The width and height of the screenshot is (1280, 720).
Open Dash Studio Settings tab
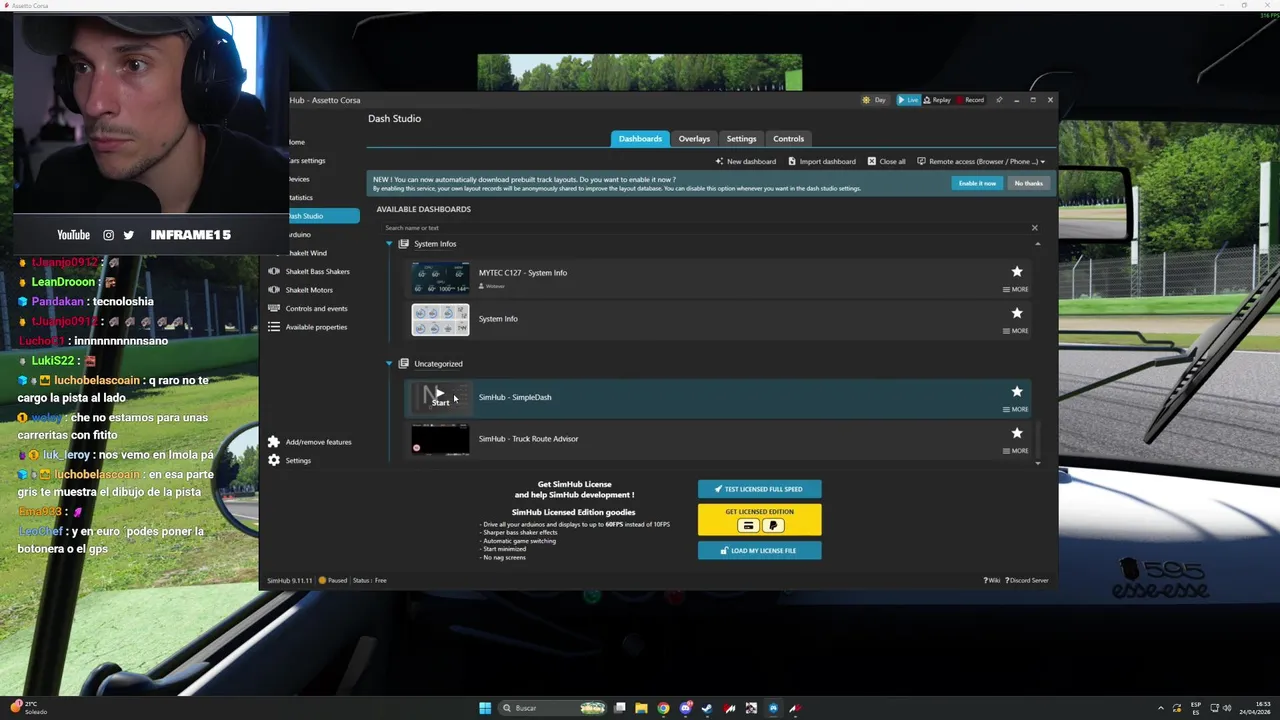(741, 139)
